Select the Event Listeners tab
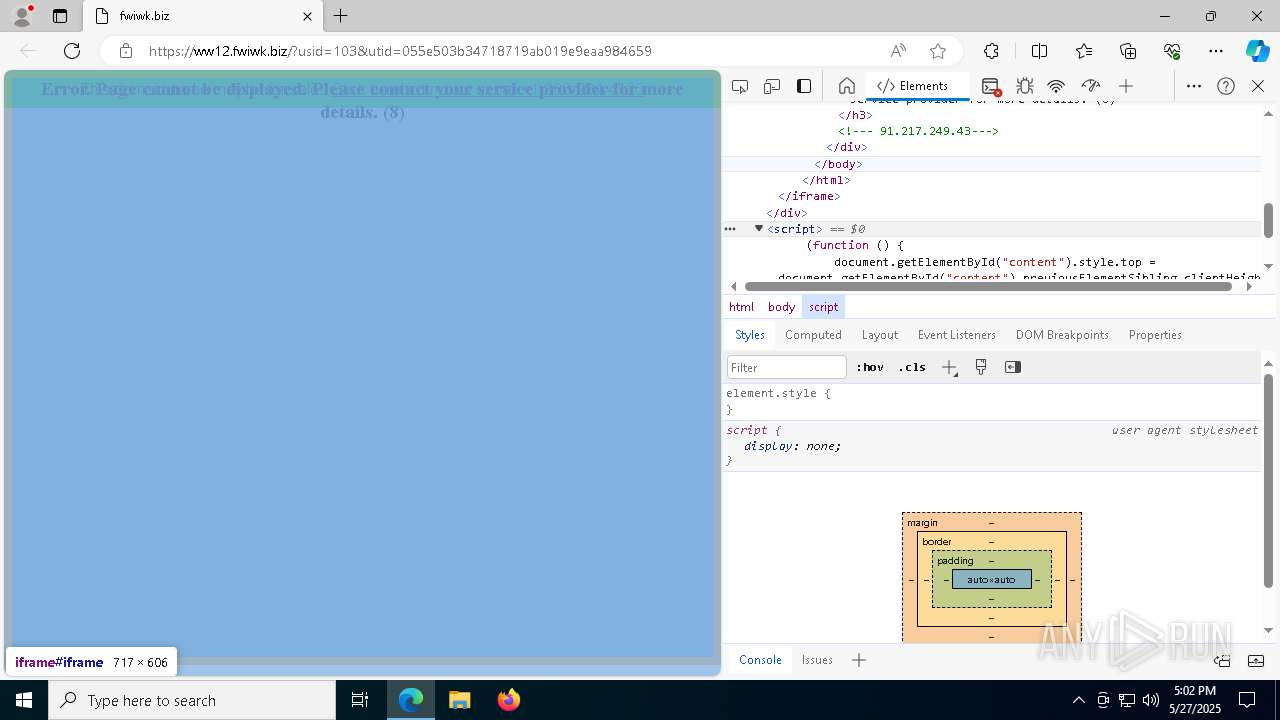This screenshot has width=1280, height=720. pos(957,335)
